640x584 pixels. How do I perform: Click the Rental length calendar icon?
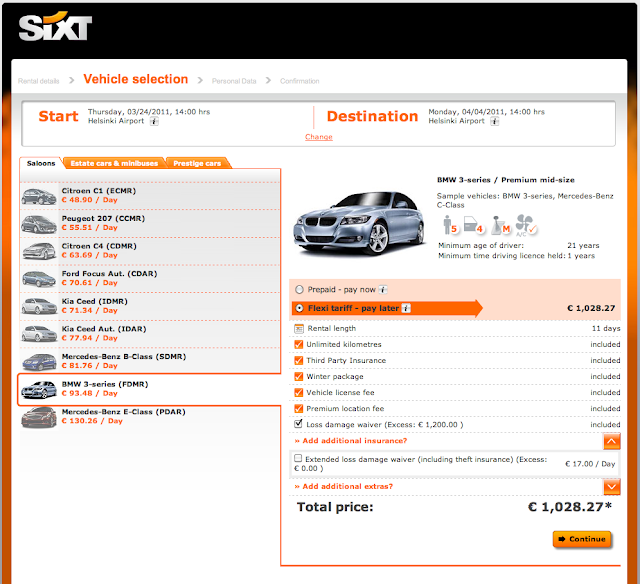[299, 329]
